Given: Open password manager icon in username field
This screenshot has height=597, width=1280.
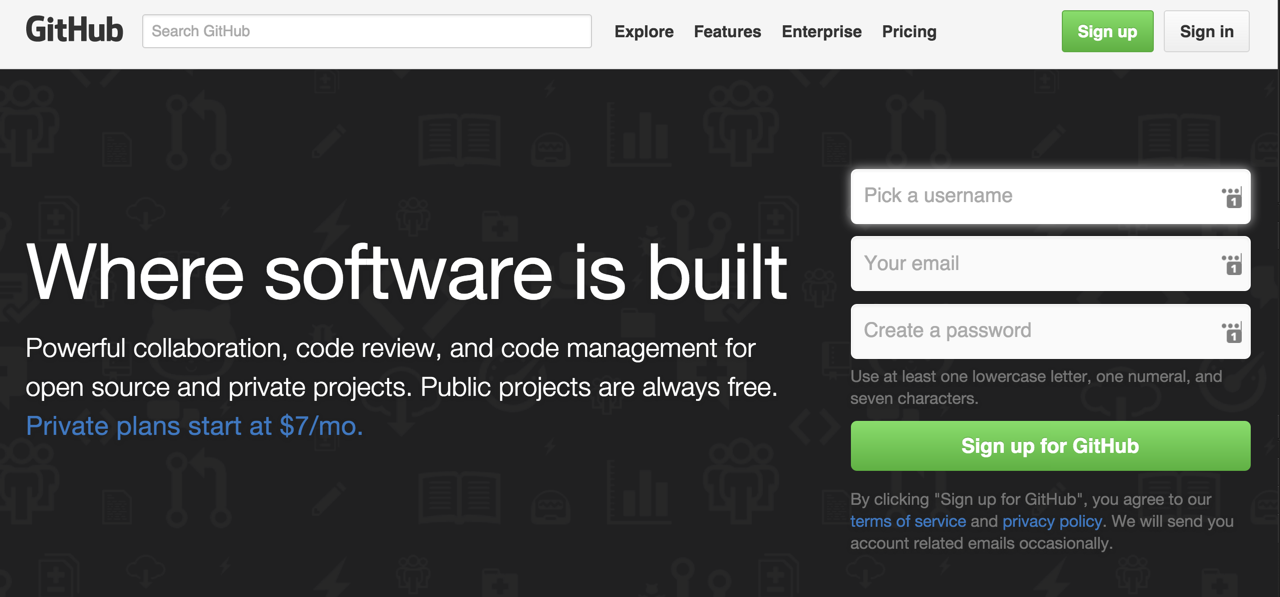Looking at the screenshot, I should (1232, 197).
